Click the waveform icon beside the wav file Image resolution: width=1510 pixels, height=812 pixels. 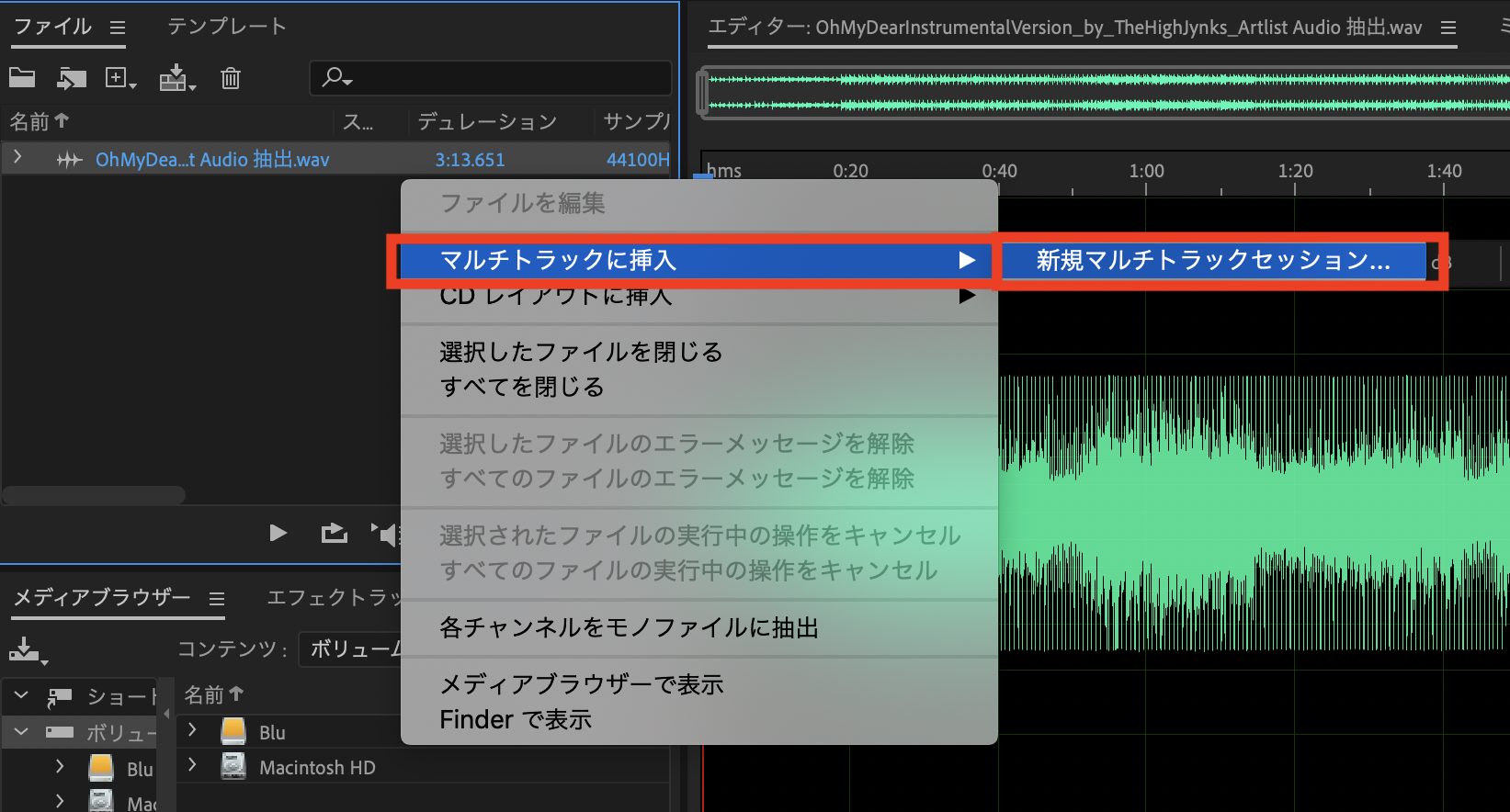tap(70, 160)
